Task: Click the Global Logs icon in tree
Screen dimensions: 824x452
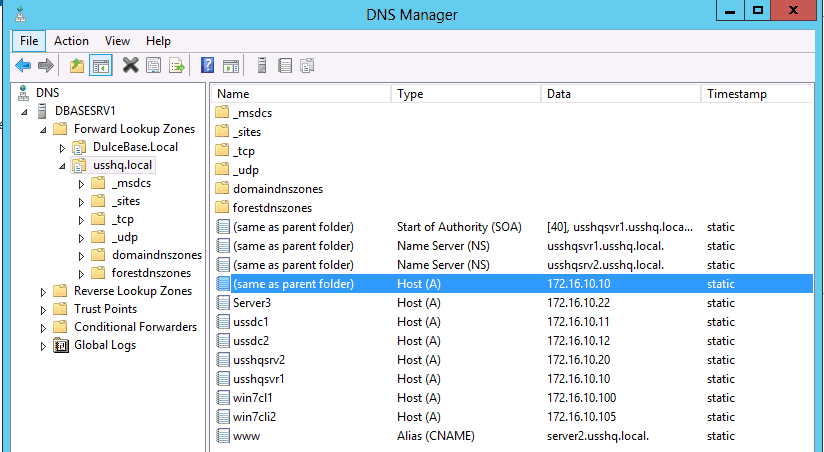Action: tap(61, 345)
